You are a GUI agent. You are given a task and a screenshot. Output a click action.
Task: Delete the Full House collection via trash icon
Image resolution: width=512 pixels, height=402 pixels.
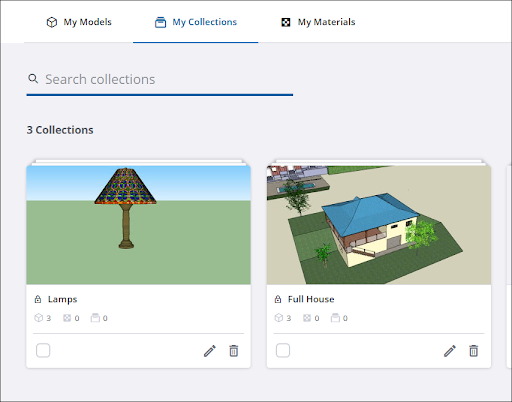tap(474, 351)
